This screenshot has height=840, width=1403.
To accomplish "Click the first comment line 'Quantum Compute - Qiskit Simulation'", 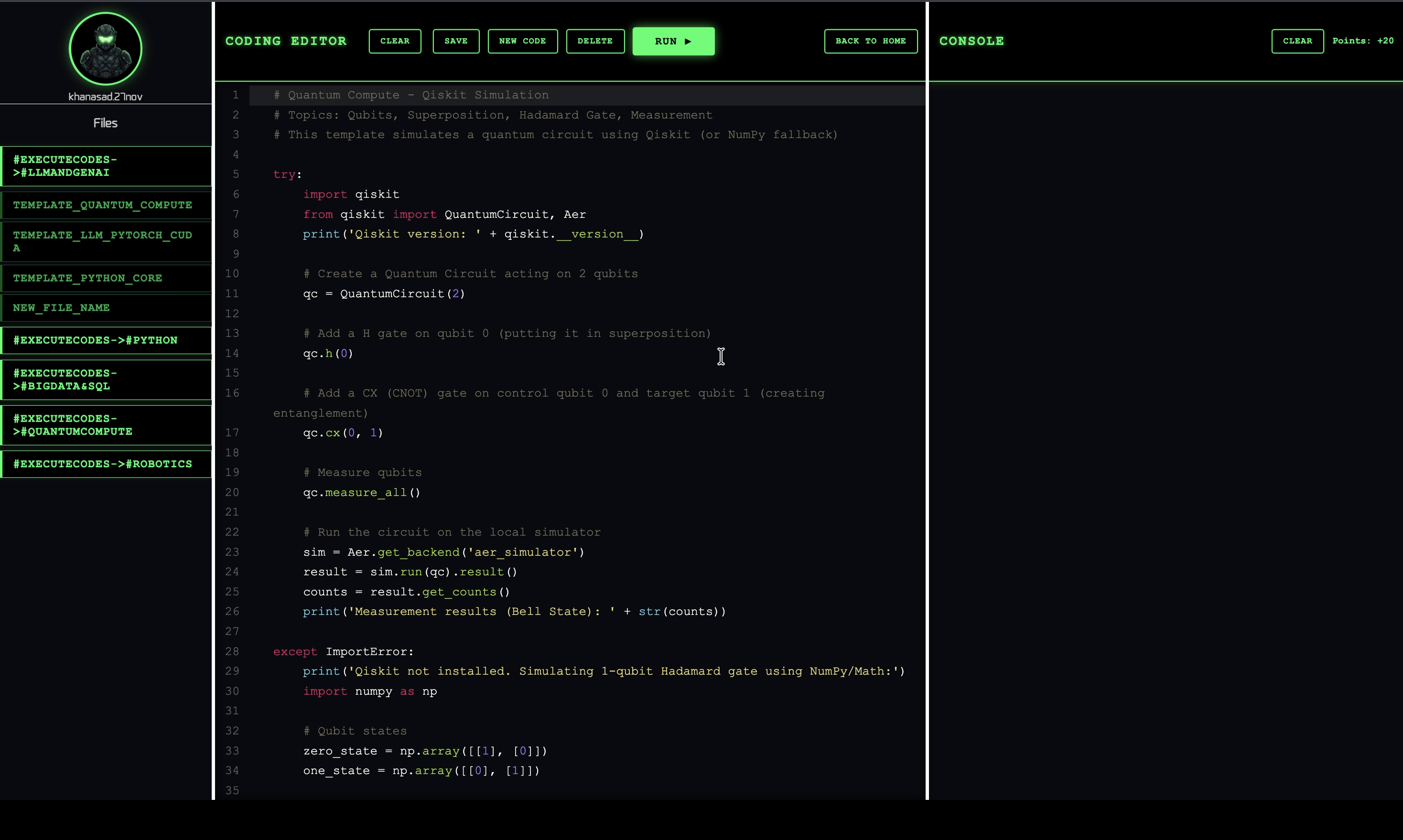I will 411,95.
